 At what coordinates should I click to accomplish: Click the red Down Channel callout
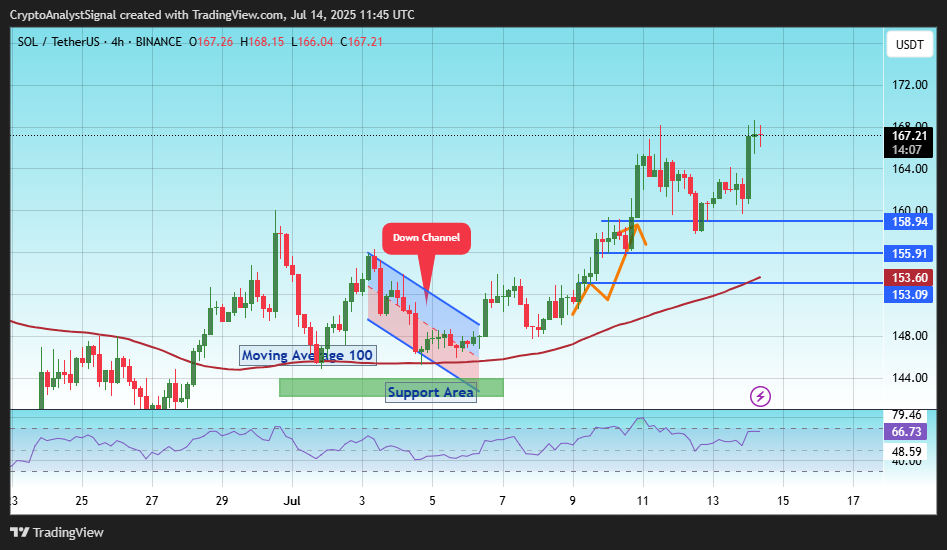coord(426,238)
